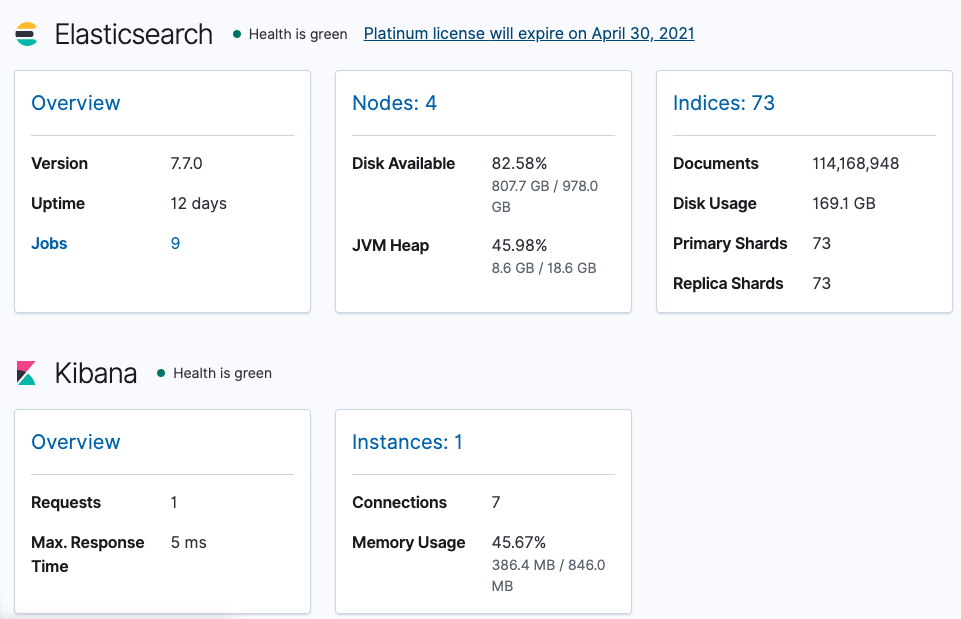Open the Platinum license expiration link
The height and width of the screenshot is (619, 961).
[x=528, y=33]
